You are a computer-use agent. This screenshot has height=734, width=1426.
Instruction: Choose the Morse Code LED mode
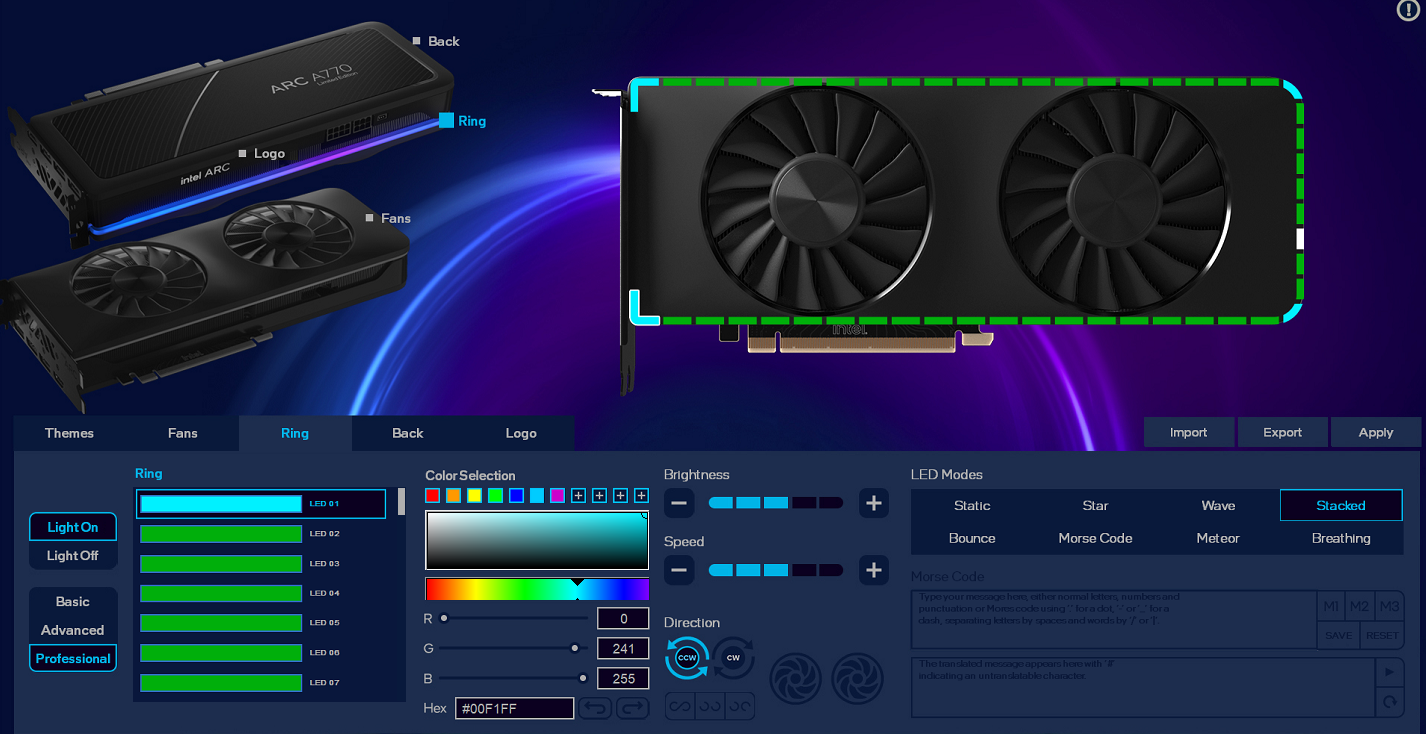click(1096, 538)
